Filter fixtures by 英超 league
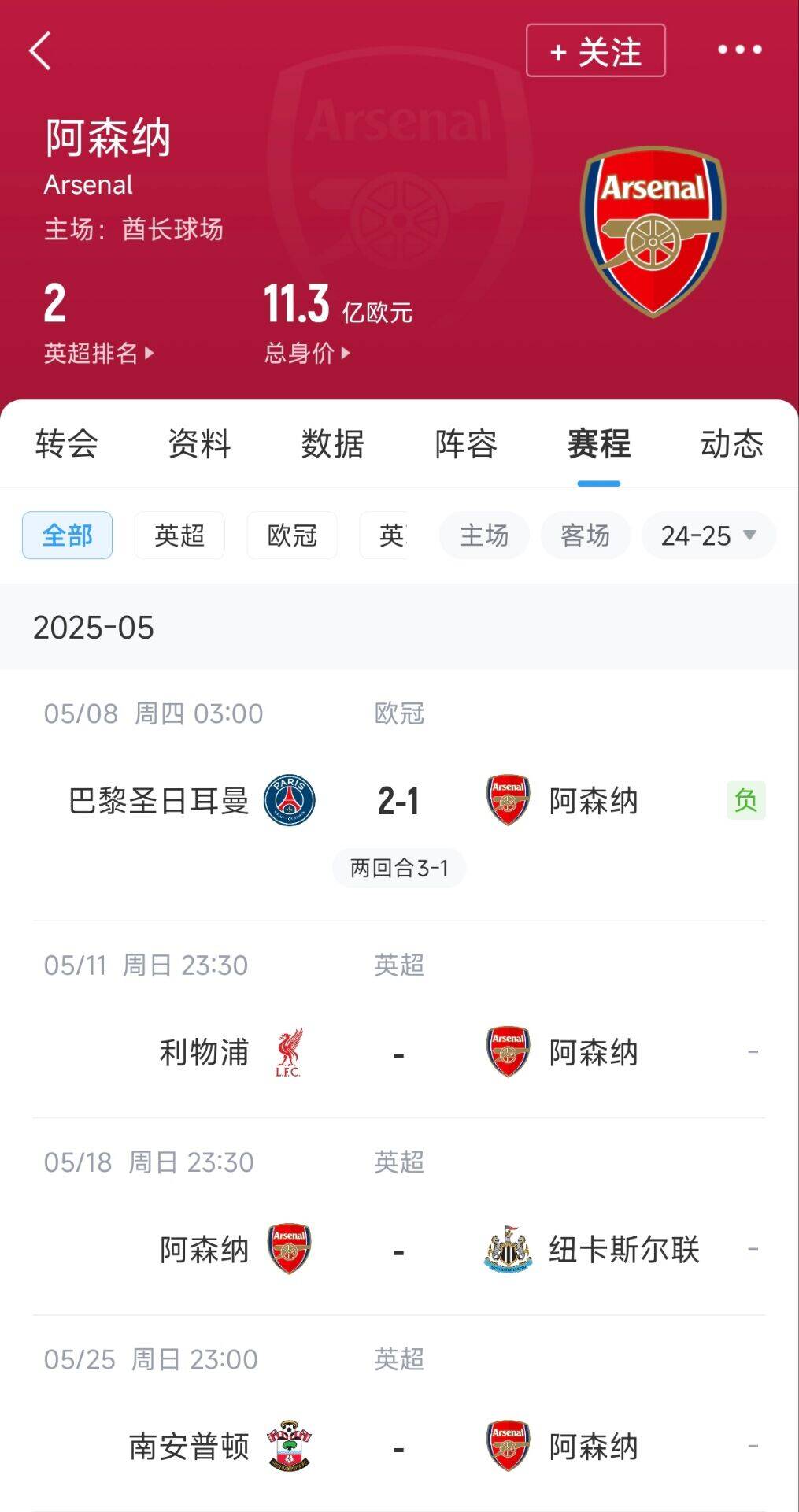The width and height of the screenshot is (799, 1512). pos(179,535)
